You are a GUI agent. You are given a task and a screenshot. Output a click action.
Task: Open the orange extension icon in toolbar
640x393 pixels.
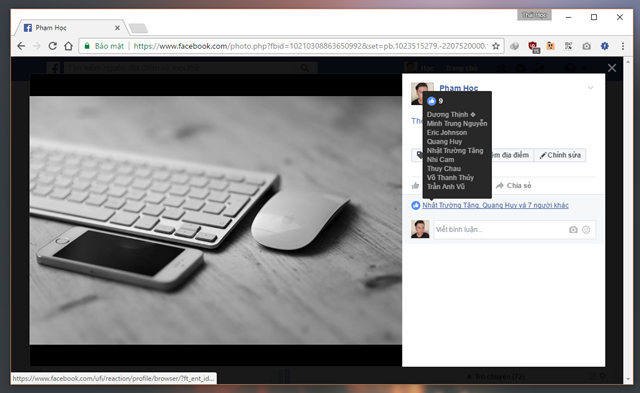click(x=551, y=46)
